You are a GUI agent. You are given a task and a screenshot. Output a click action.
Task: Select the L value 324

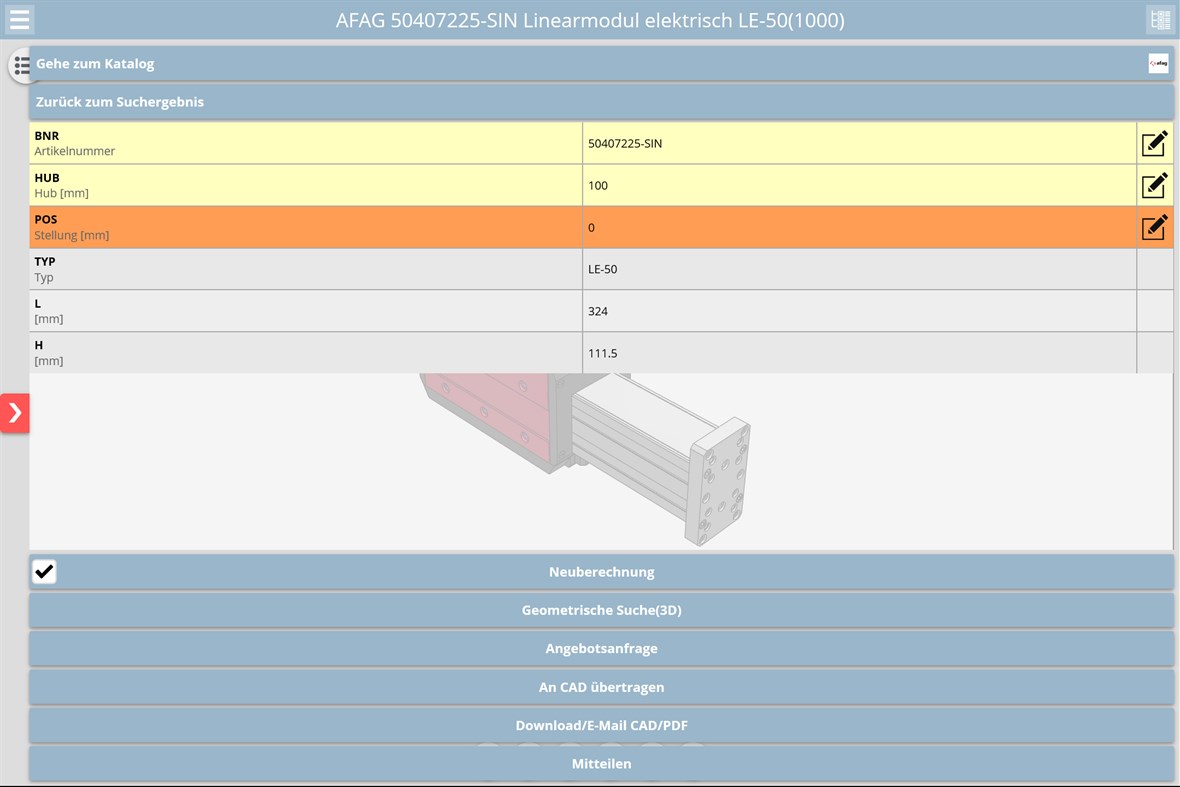(x=598, y=311)
